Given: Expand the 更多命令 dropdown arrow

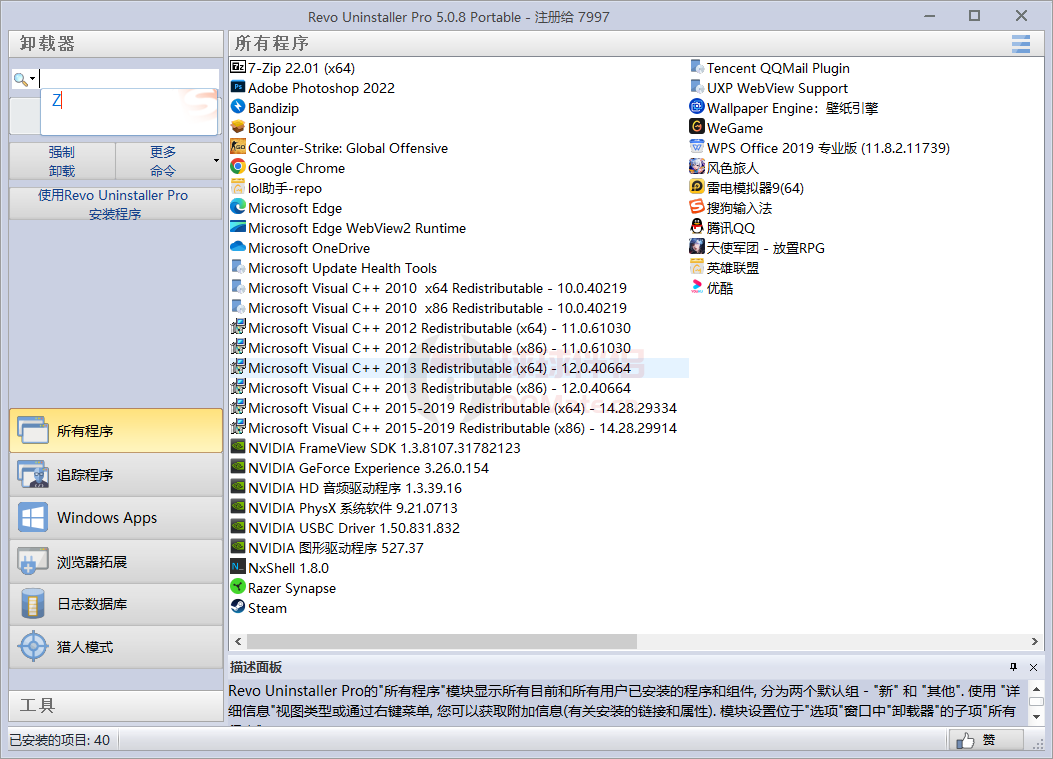Looking at the screenshot, I should point(216,161).
